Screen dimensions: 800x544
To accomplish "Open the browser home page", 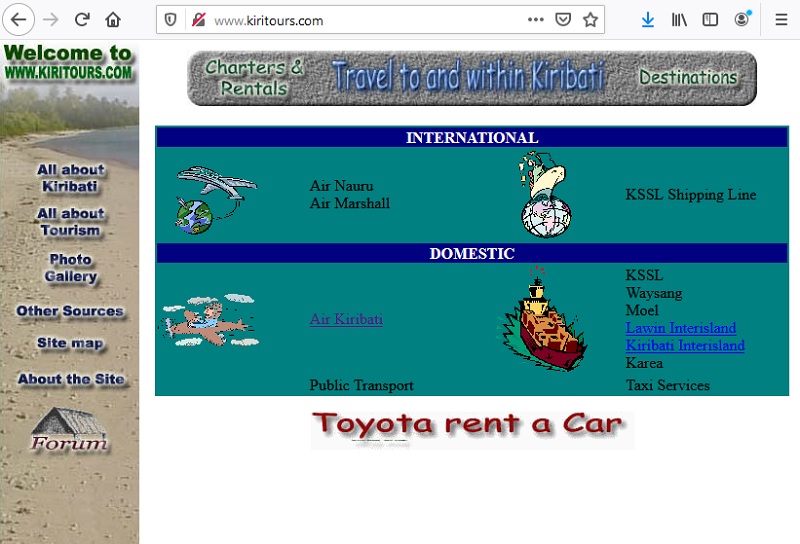I will 113,20.
